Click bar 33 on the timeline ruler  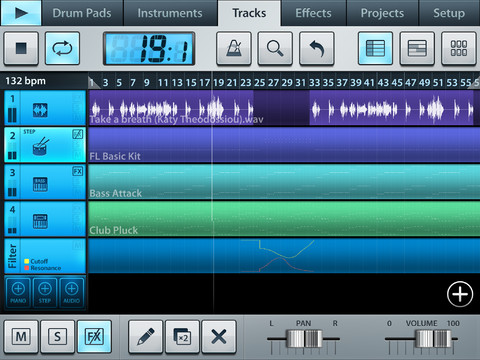[314, 83]
